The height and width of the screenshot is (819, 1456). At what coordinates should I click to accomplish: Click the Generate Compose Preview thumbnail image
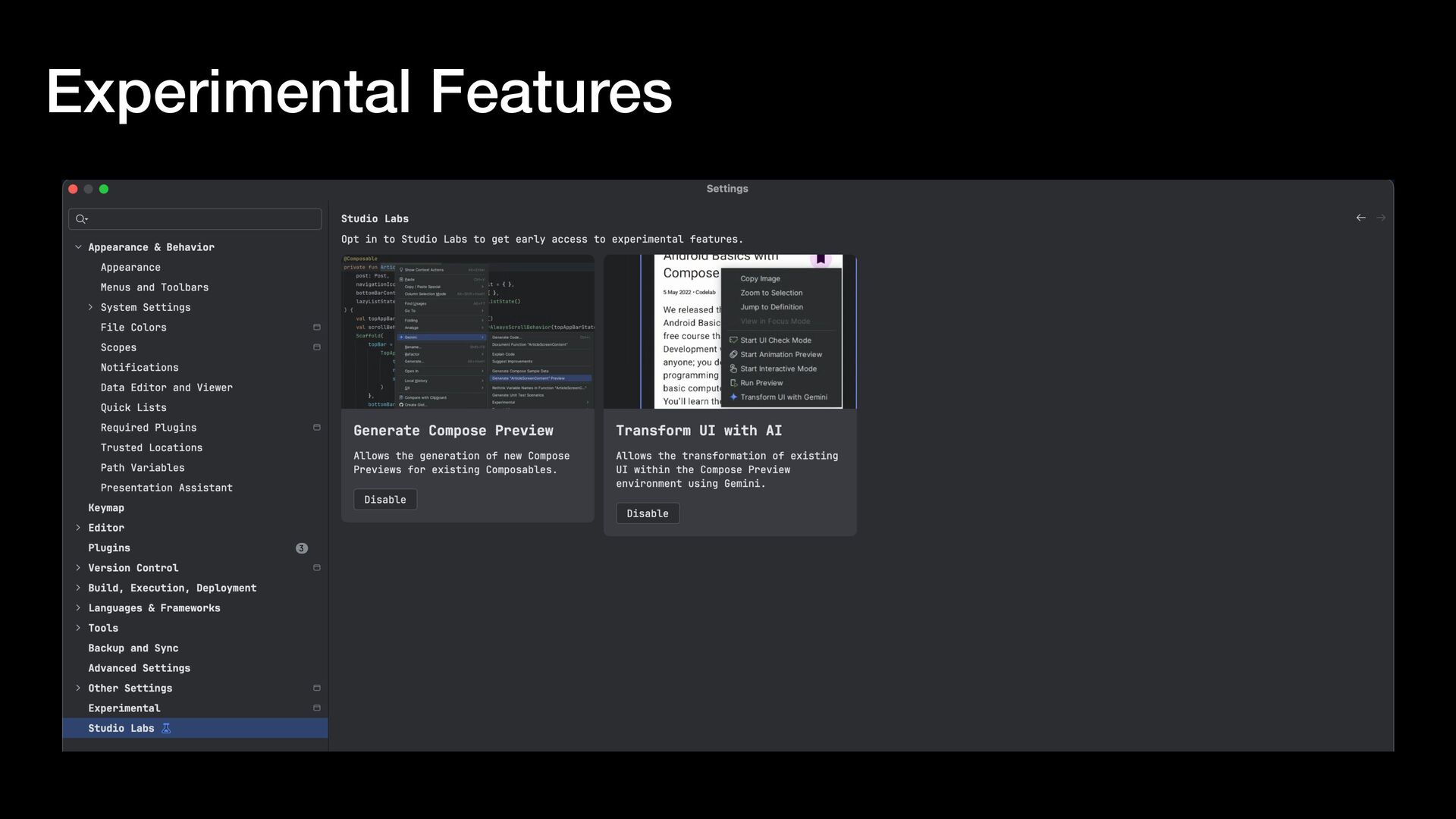tap(467, 332)
